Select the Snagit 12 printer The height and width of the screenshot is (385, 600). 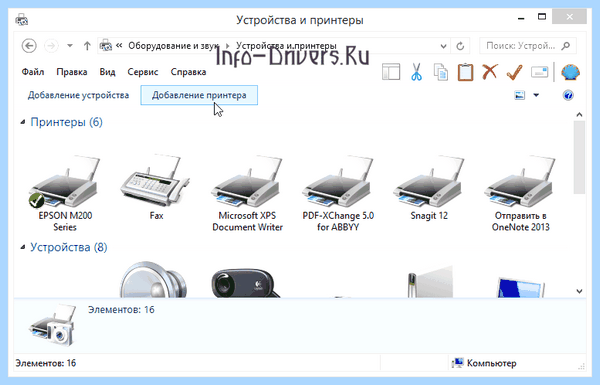click(x=429, y=188)
